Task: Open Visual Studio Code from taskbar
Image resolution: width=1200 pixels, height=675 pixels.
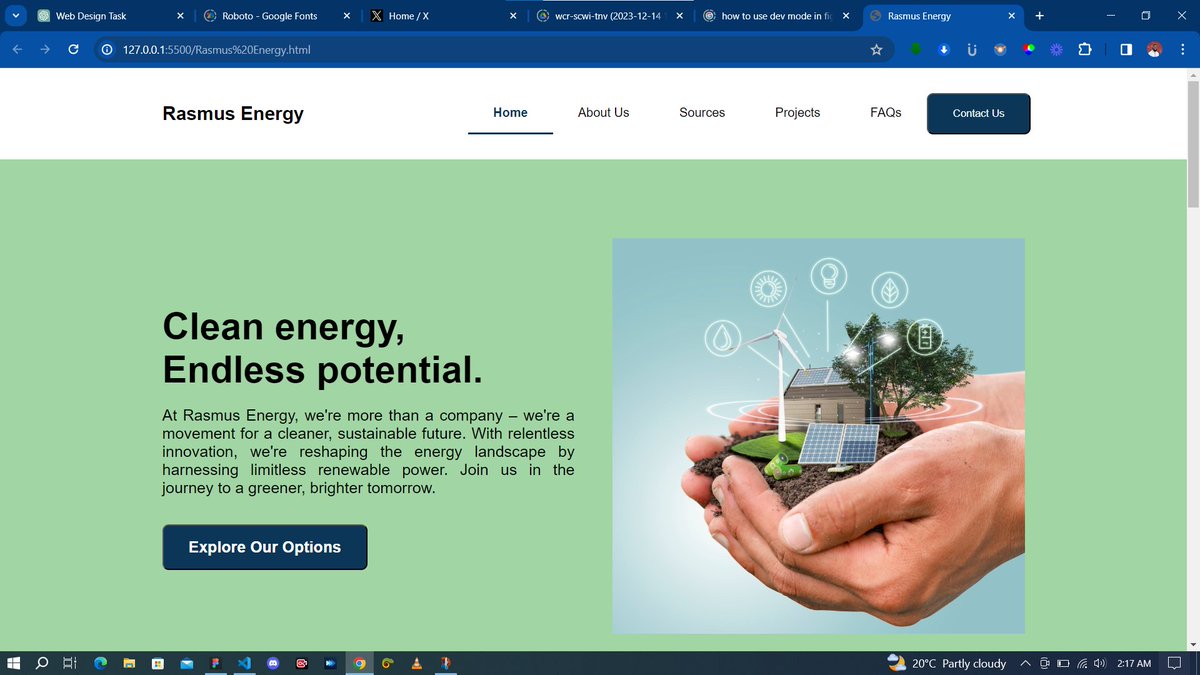Action: coord(244,663)
